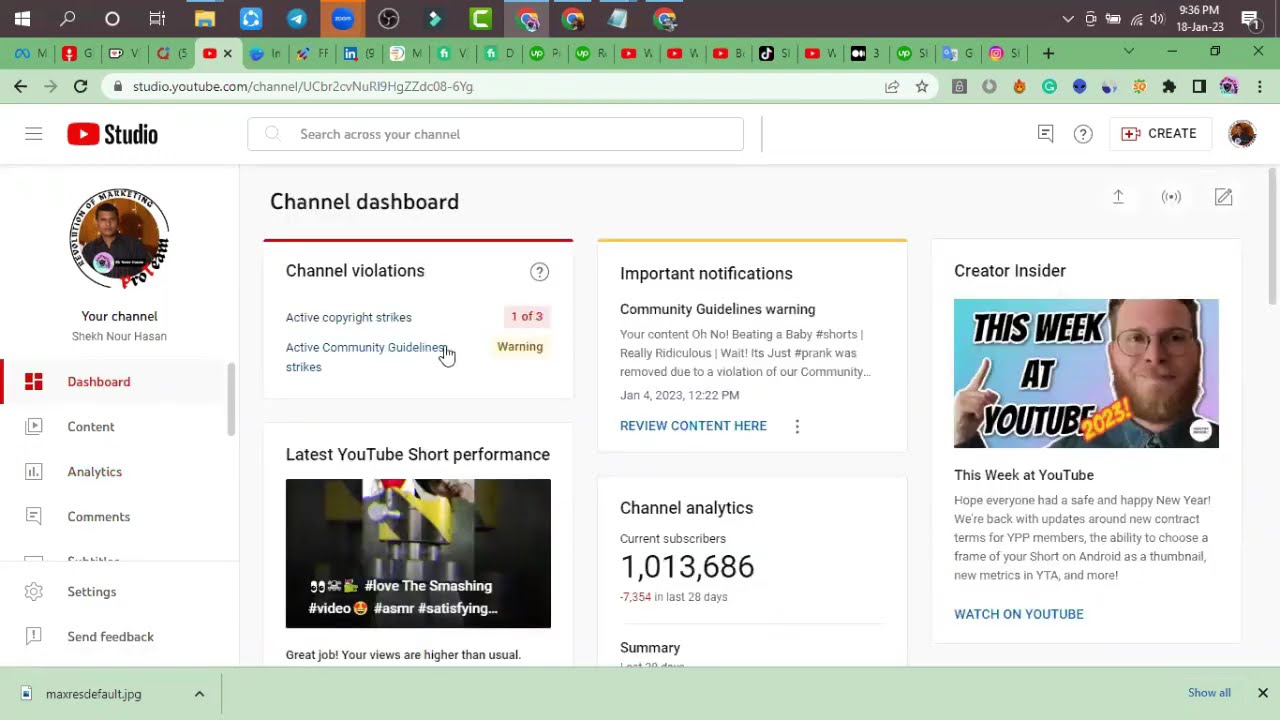The image size is (1280, 720).
Task: Reload the page with the refresh icon
Action: click(x=81, y=87)
